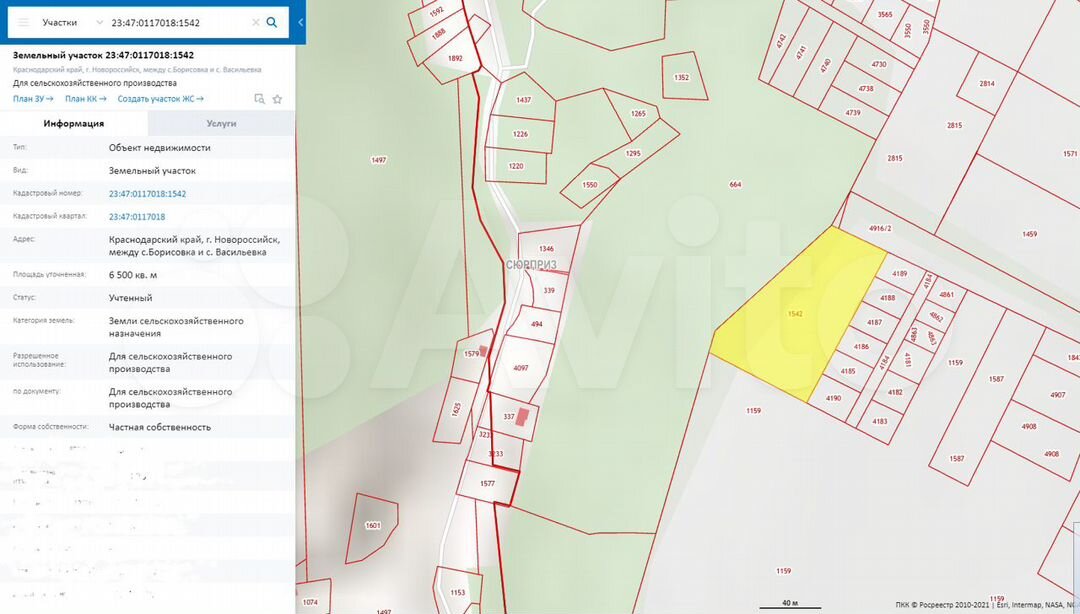Click parcel 1437 on the map
Screen dimensions: 1080x614
(x=523, y=101)
